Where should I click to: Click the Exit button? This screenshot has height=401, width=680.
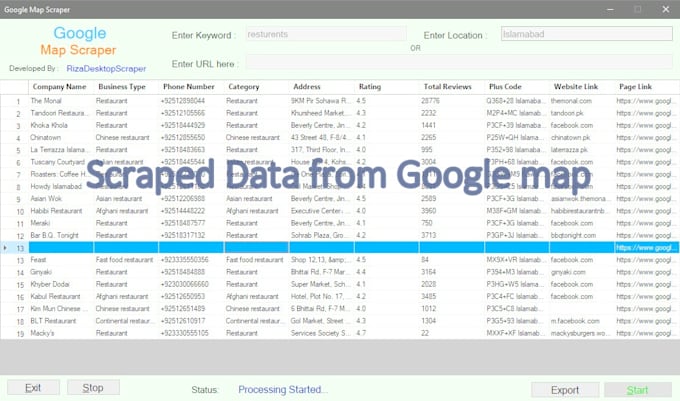[x=33, y=388]
